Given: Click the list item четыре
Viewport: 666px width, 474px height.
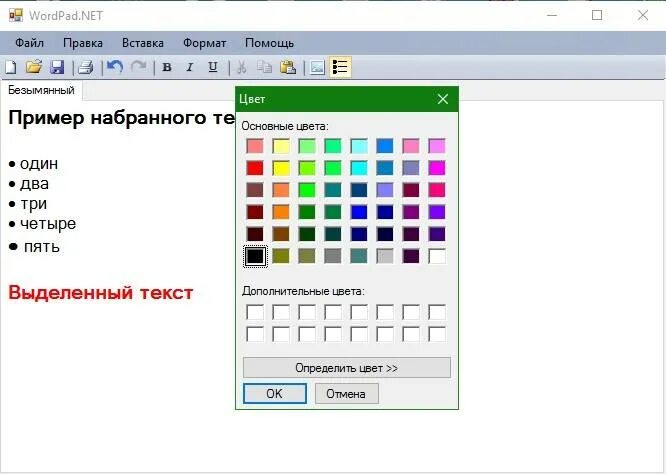Looking at the screenshot, I should [48, 224].
